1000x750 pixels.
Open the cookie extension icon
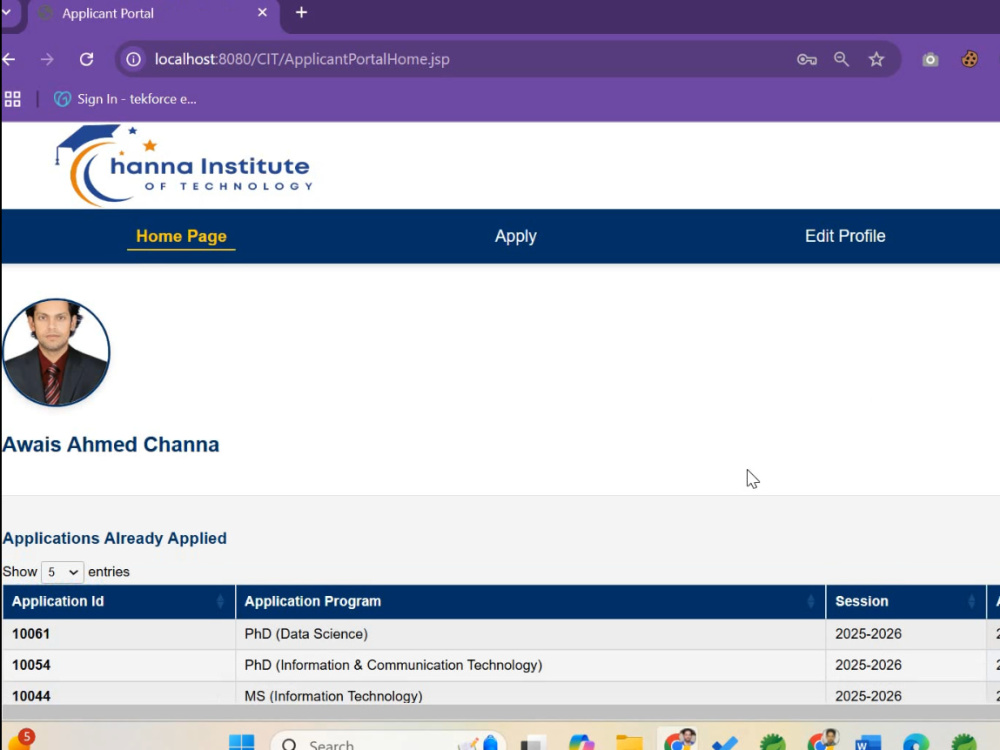coord(969,59)
